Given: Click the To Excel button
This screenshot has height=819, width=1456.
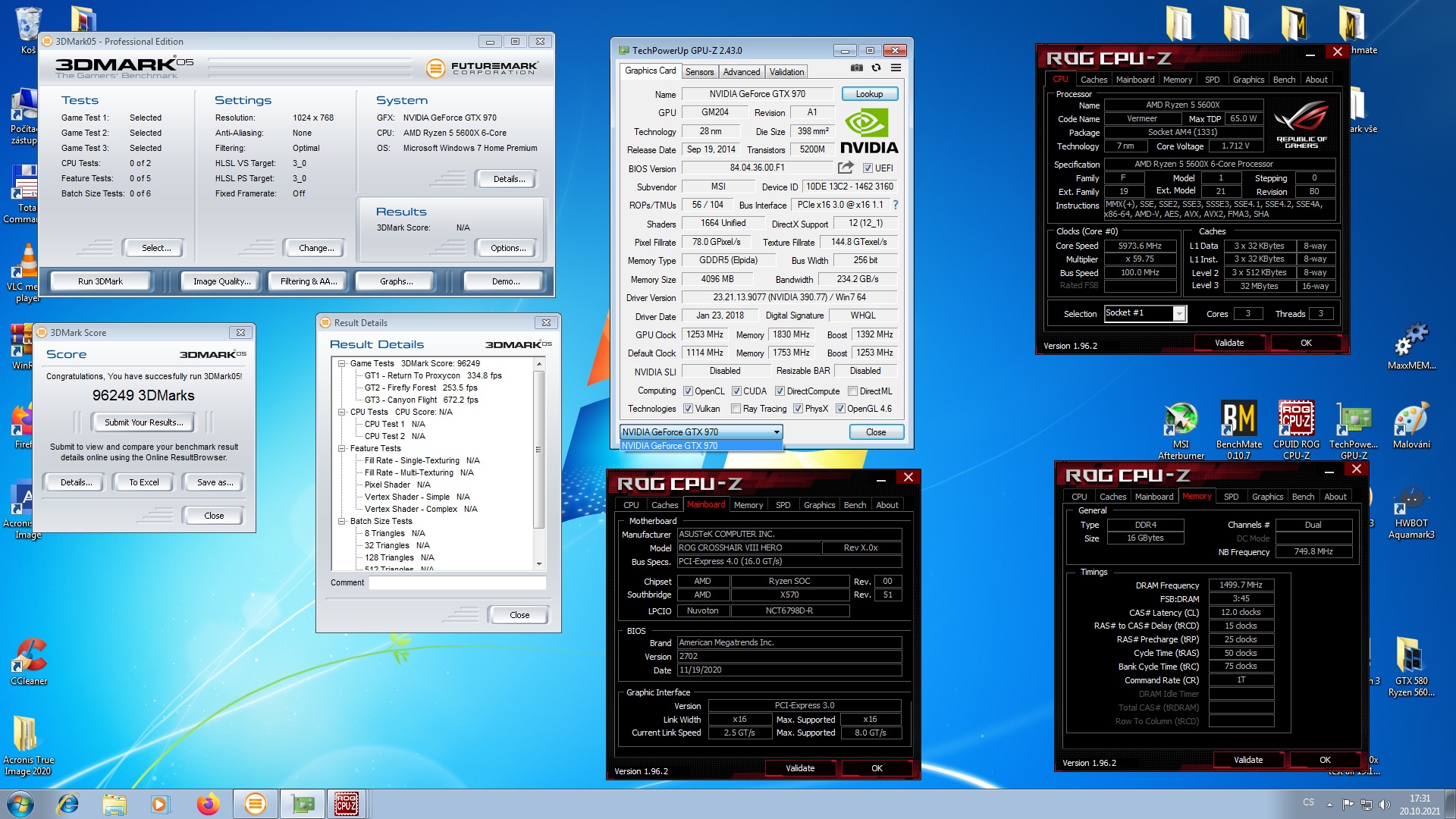Looking at the screenshot, I should tap(143, 482).
